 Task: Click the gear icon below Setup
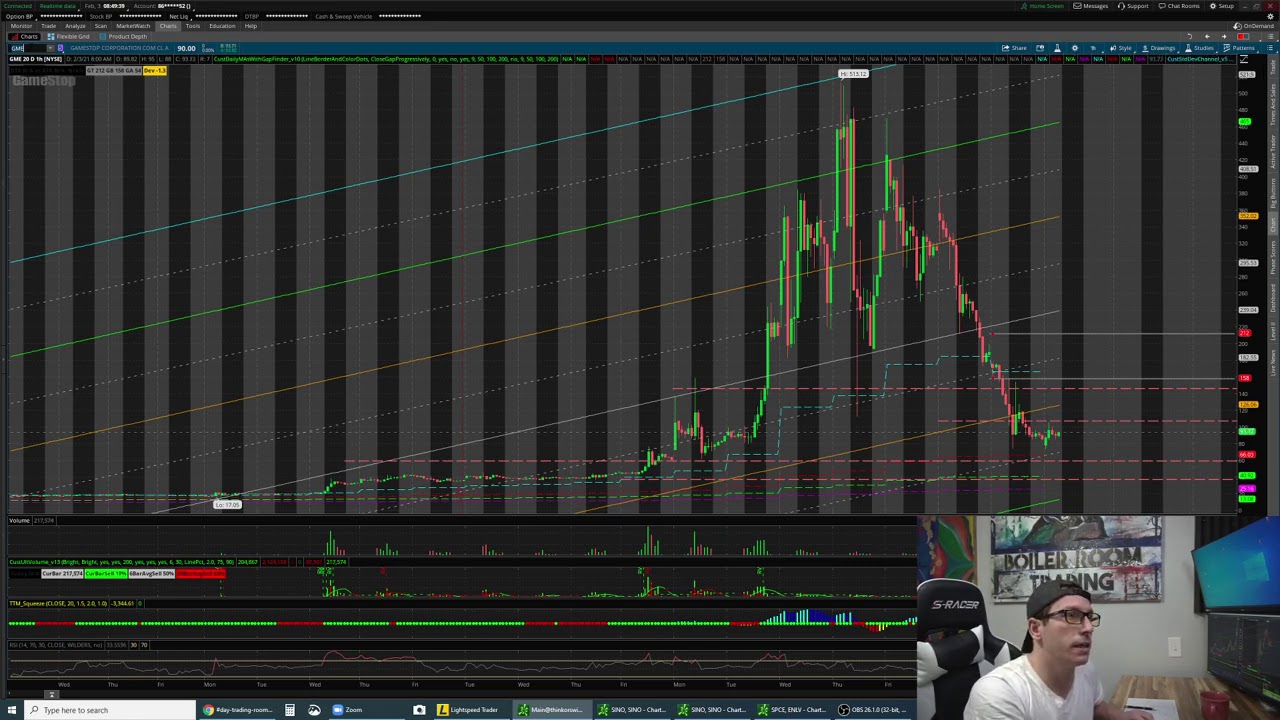[x=1270, y=17]
